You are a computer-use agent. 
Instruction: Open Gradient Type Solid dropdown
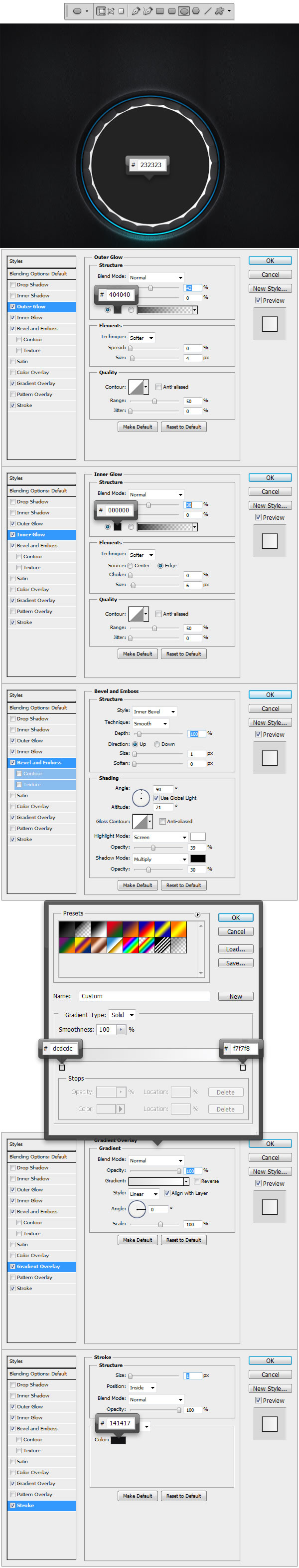pos(122,1015)
